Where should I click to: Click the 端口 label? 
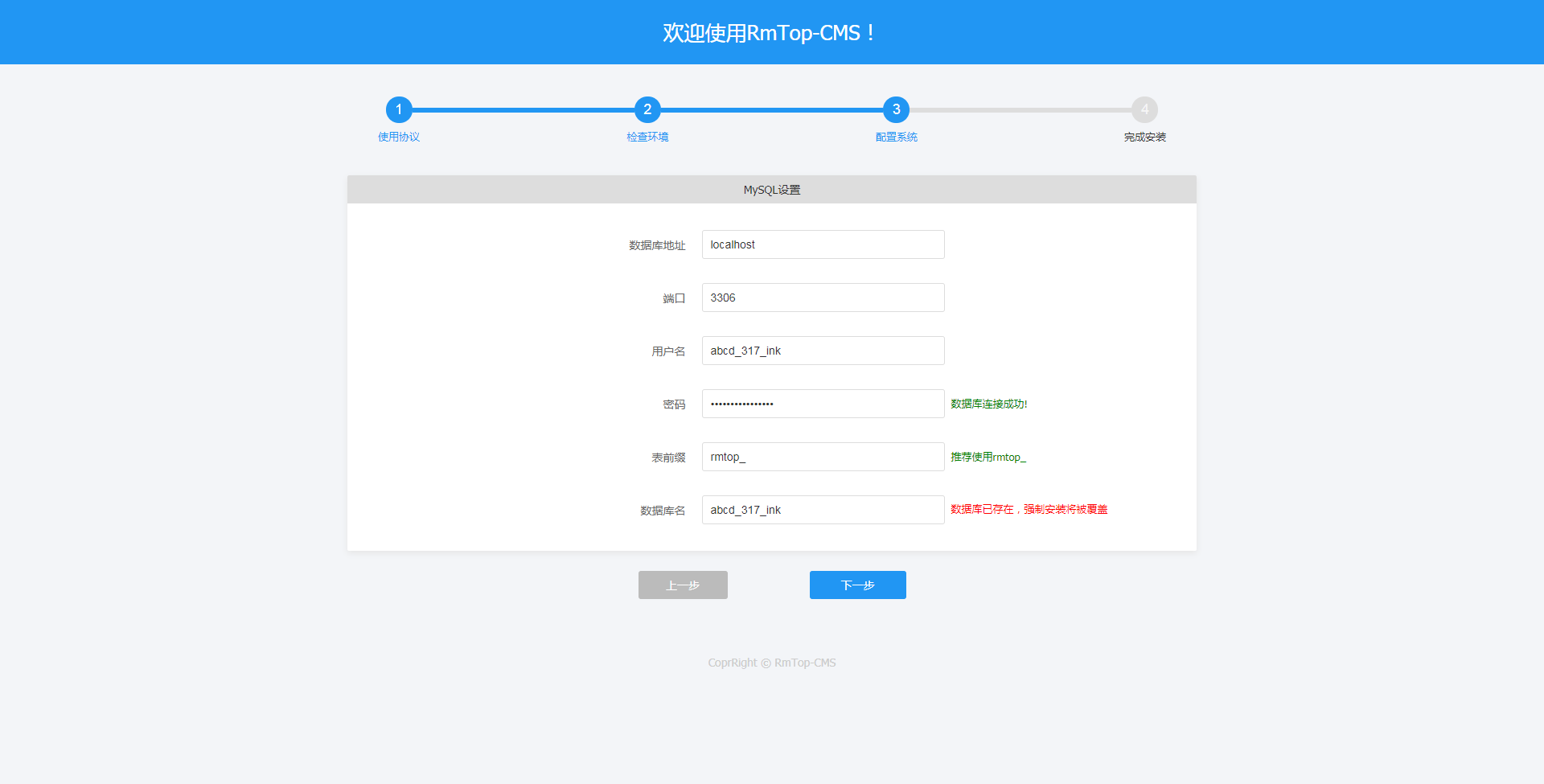tap(674, 298)
